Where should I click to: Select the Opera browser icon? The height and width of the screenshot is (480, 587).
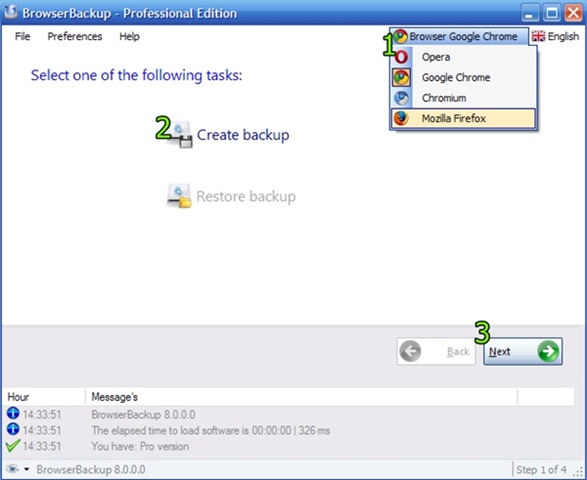coord(401,57)
